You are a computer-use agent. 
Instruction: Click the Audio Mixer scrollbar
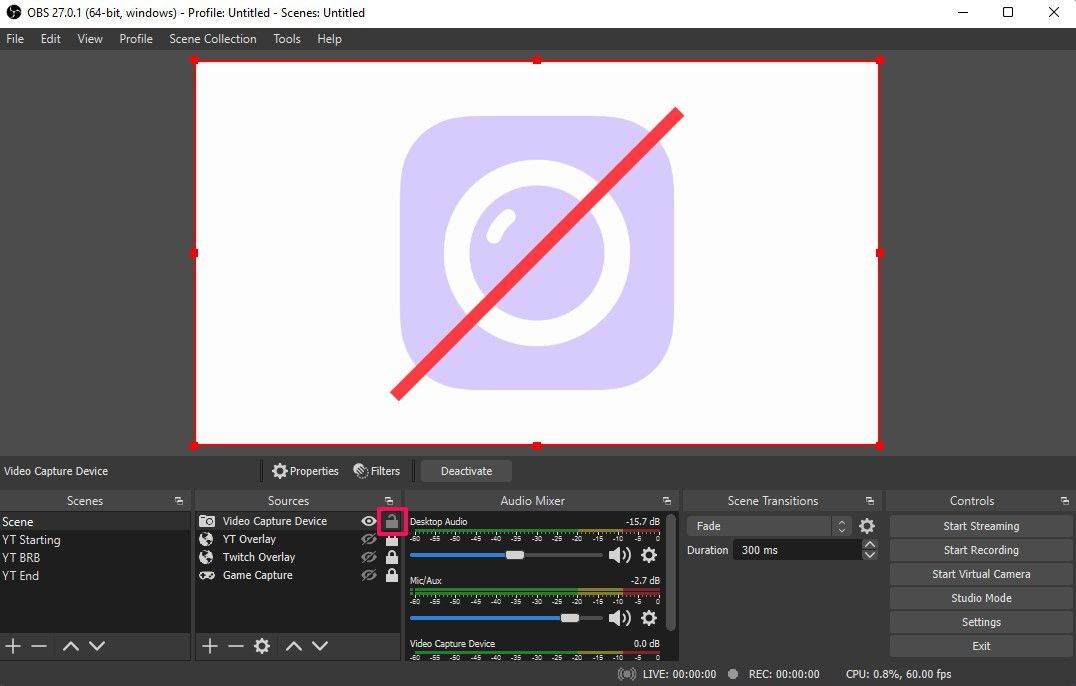[671, 573]
